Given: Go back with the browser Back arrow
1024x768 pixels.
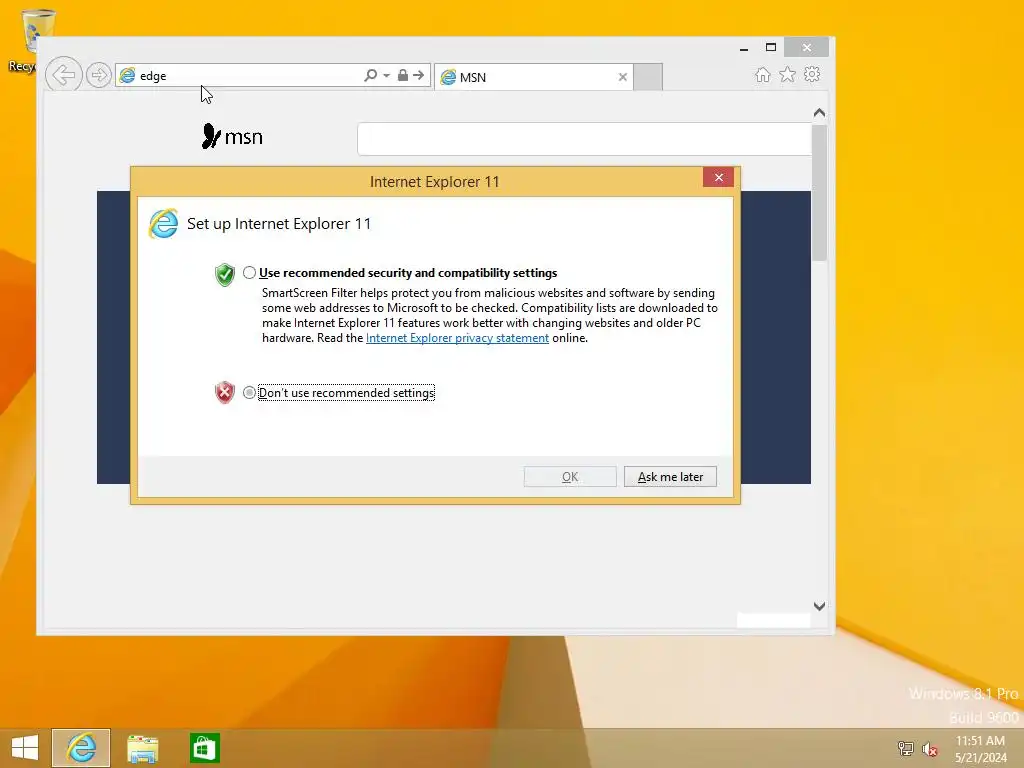Looking at the screenshot, I should [63, 75].
